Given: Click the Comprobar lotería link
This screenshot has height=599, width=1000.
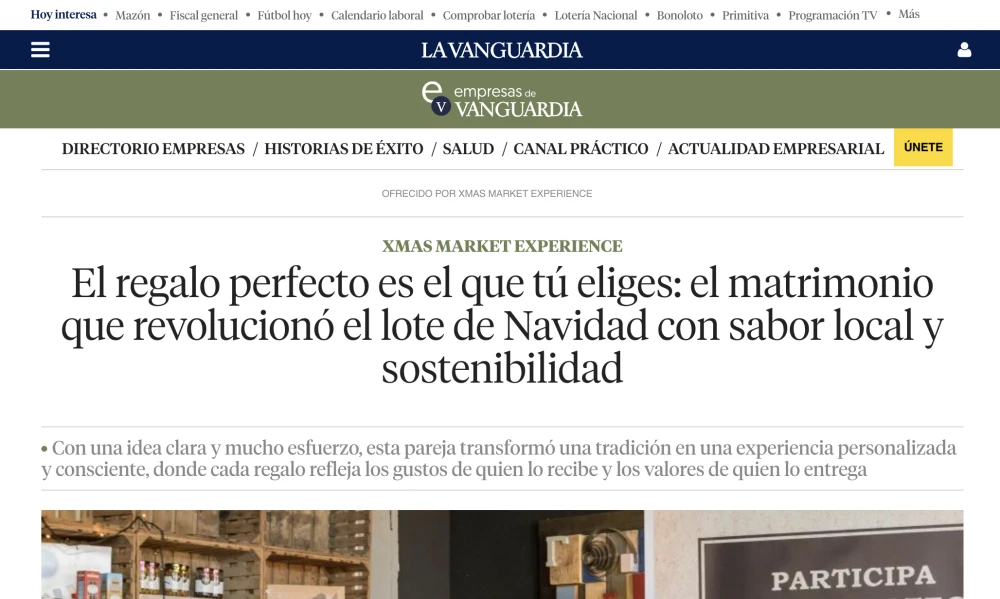Looking at the screenshot, I should pos(489,15).
